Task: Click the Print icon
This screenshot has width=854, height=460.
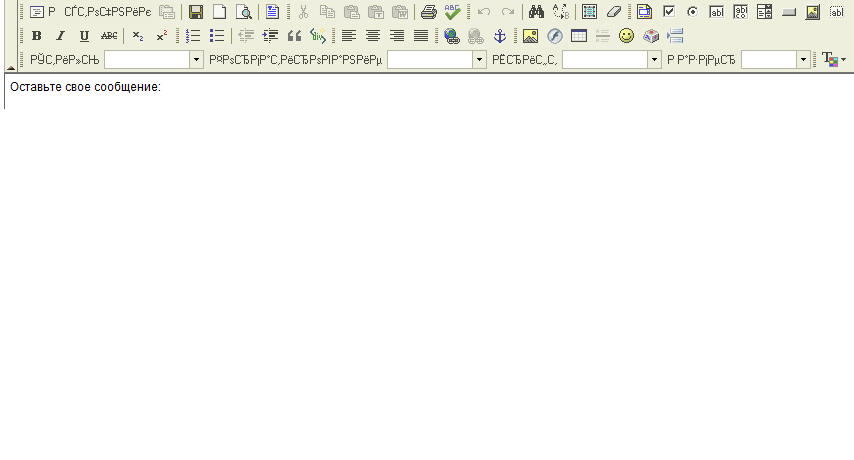Action: click(x=428, y=12)
